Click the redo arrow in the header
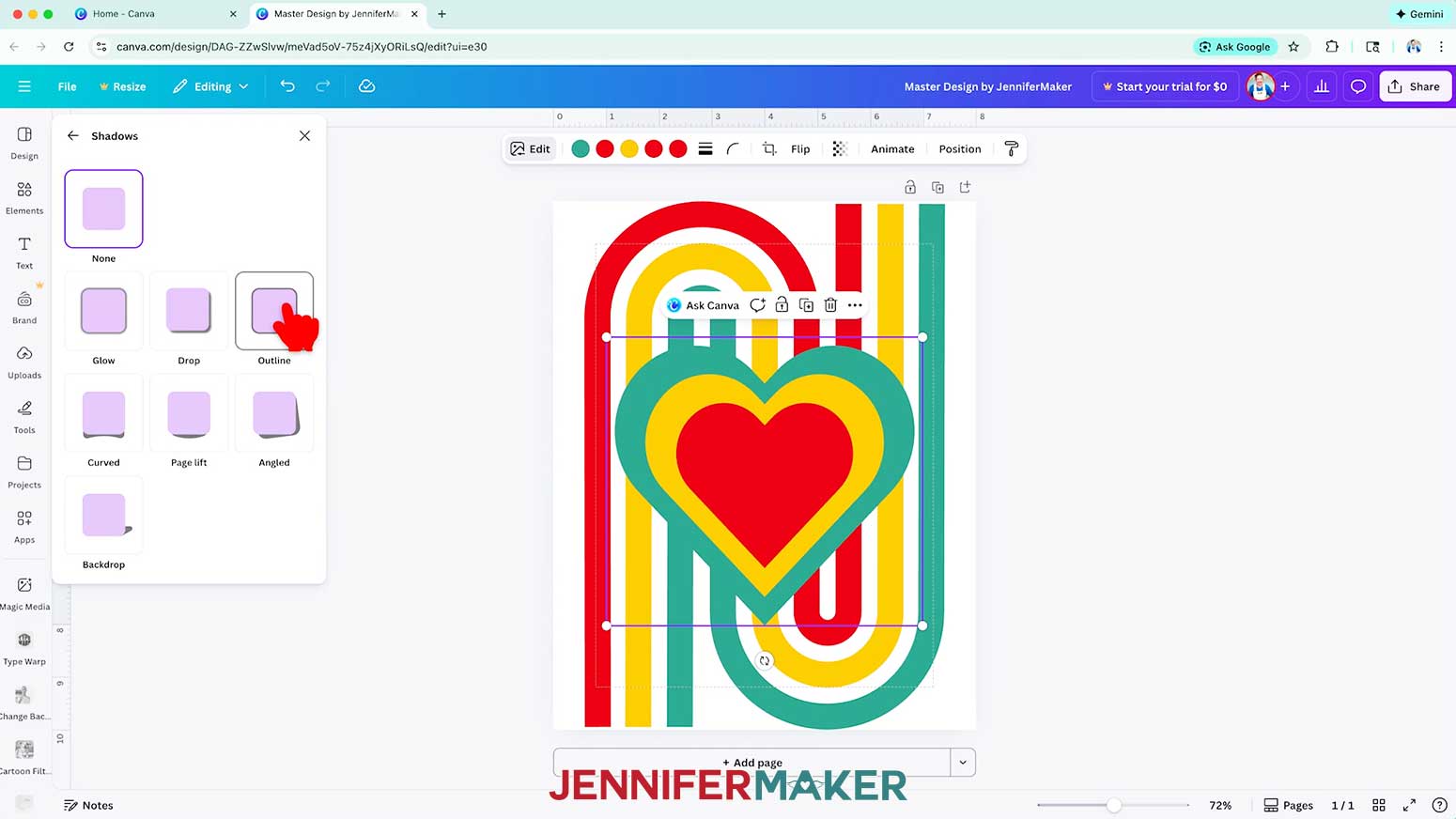 pos(322,86)
